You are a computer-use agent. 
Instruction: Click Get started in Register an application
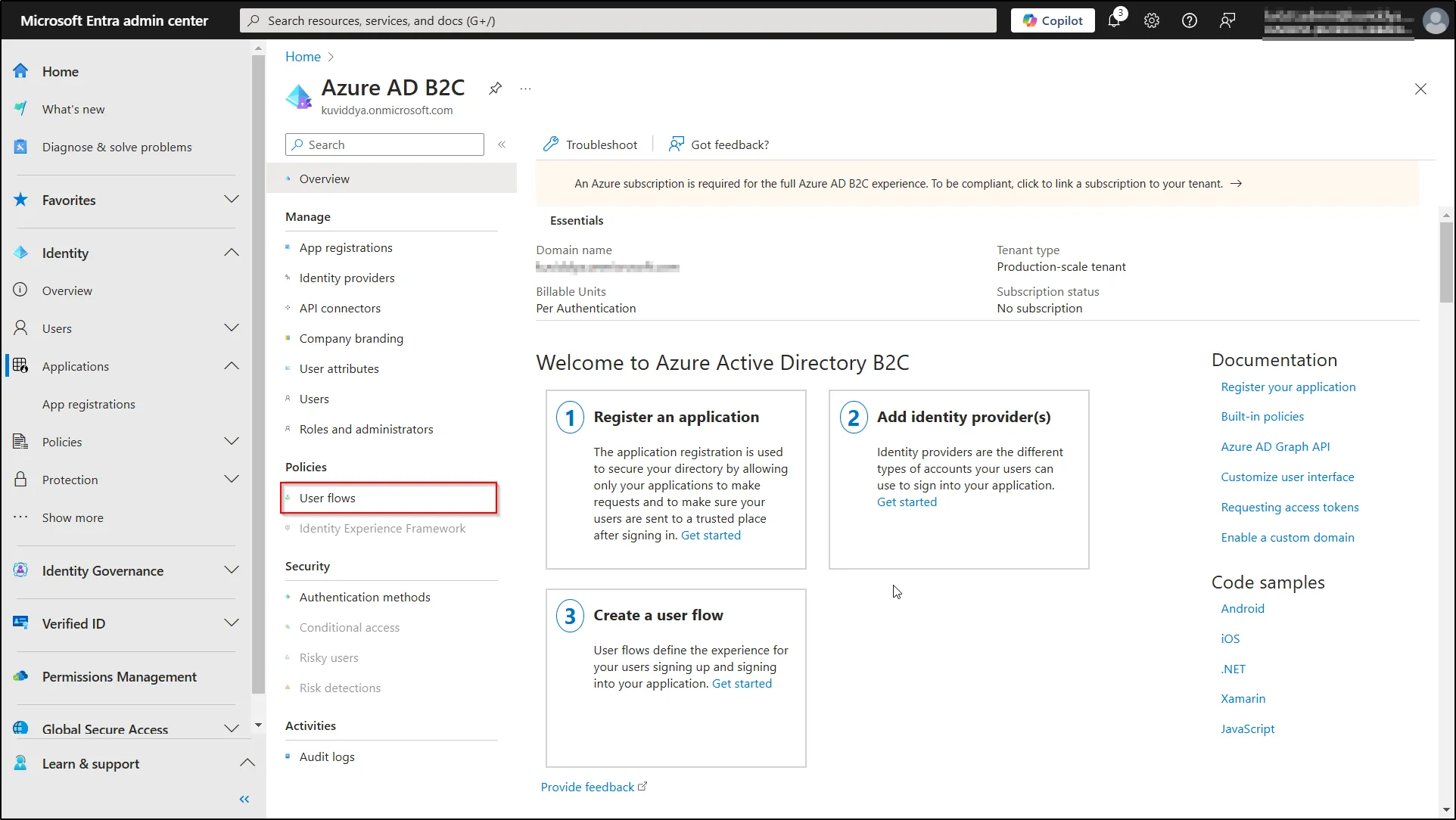coord(711,536)
